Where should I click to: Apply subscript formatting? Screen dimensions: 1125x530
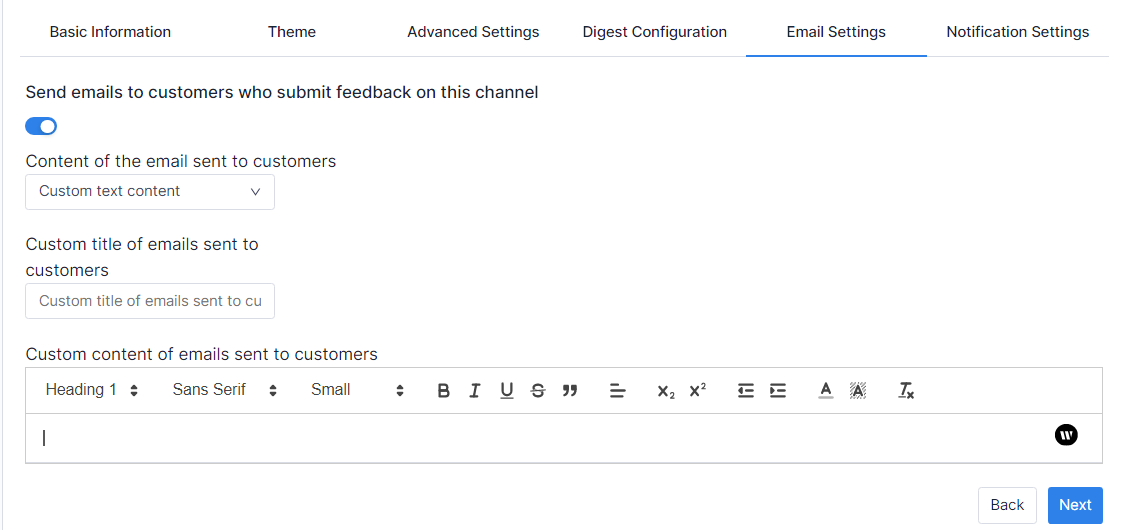[x=666, y=391]
